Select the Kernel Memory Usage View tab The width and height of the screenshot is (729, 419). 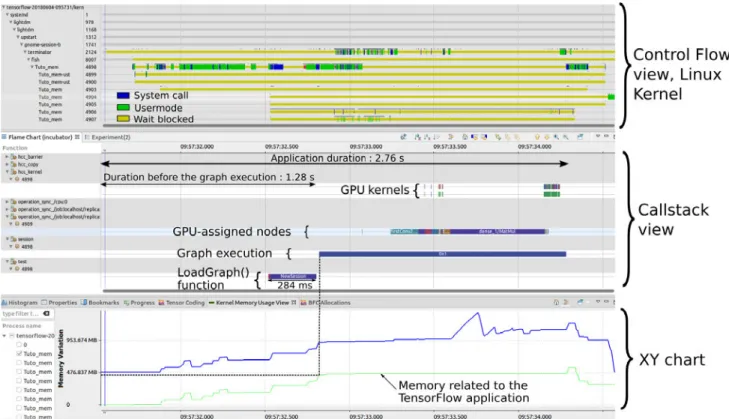[252, 303]
